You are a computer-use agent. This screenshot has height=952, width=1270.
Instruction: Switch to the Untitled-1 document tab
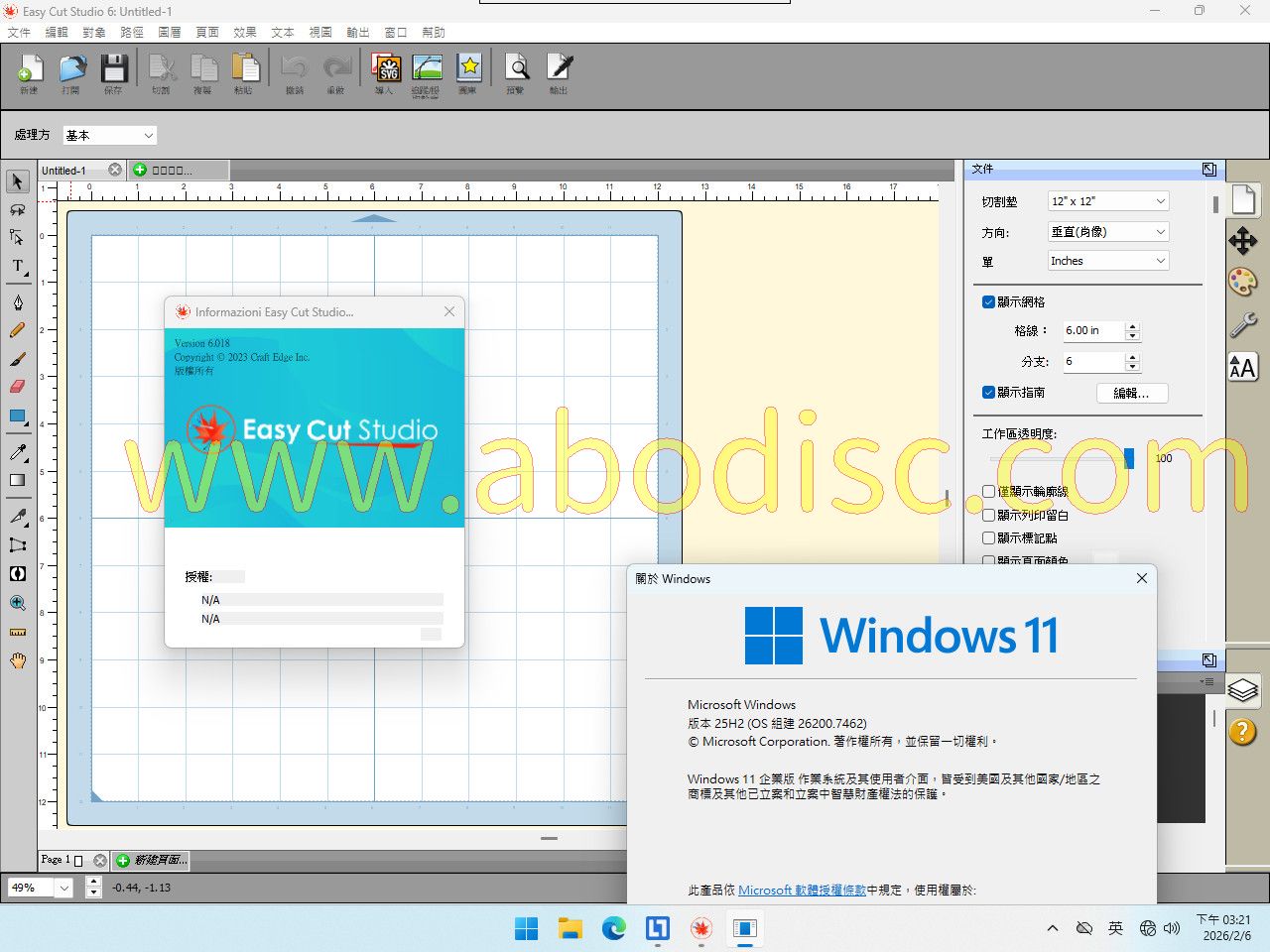[x=65, y=171]
